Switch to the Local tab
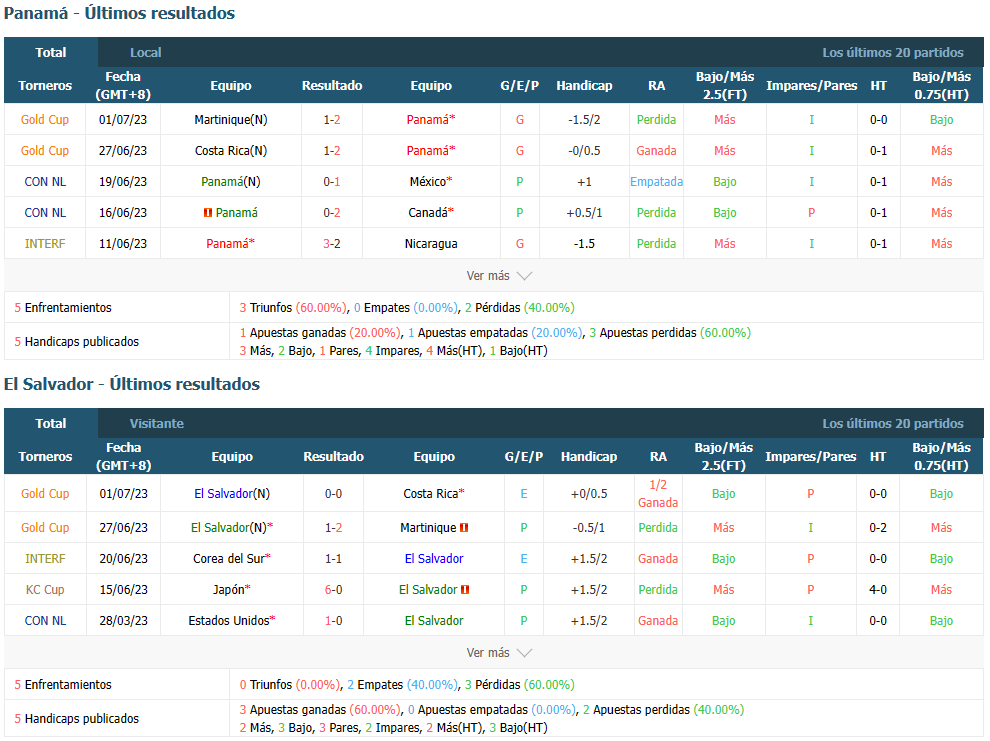The width and height of the screenshot is (990, 741). (x=146, y=52)
